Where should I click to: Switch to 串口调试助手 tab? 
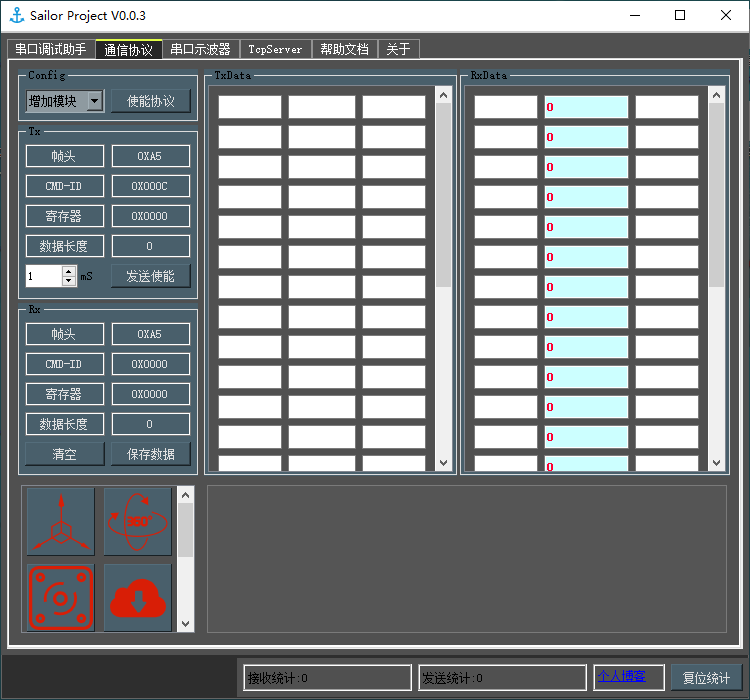click(51, 49)
